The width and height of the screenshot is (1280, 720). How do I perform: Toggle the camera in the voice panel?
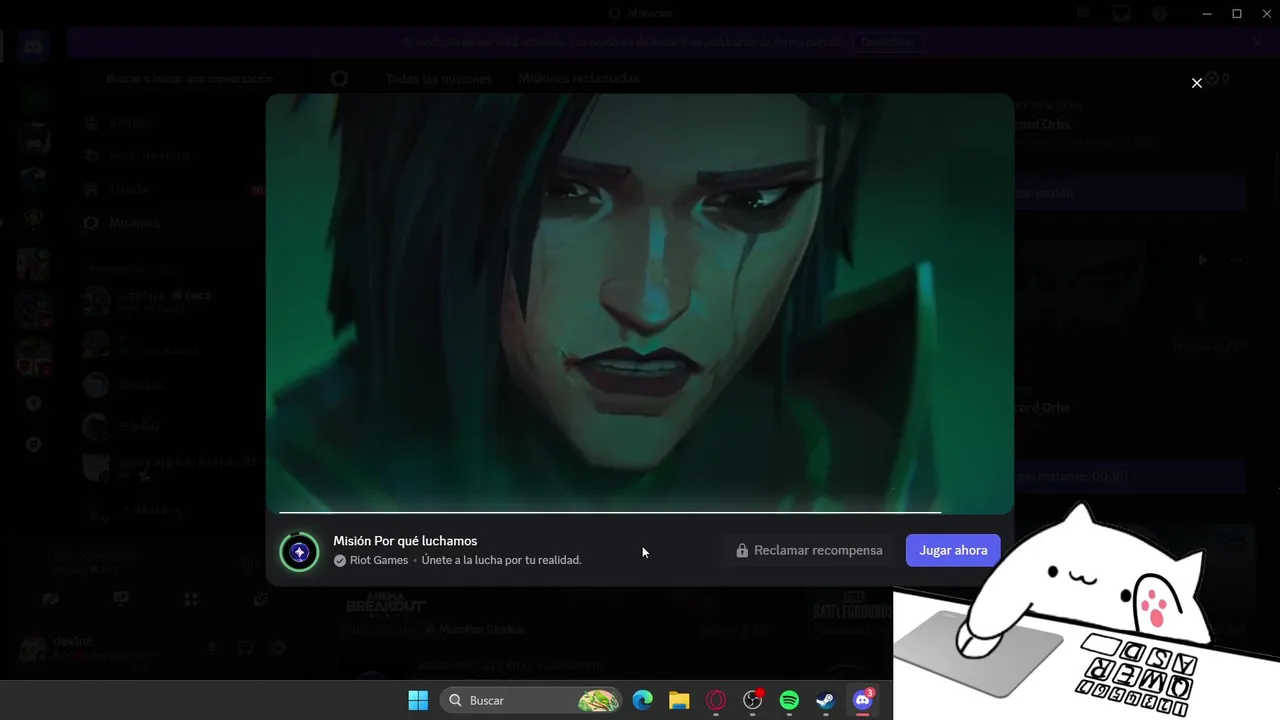[x=51, y=599]
